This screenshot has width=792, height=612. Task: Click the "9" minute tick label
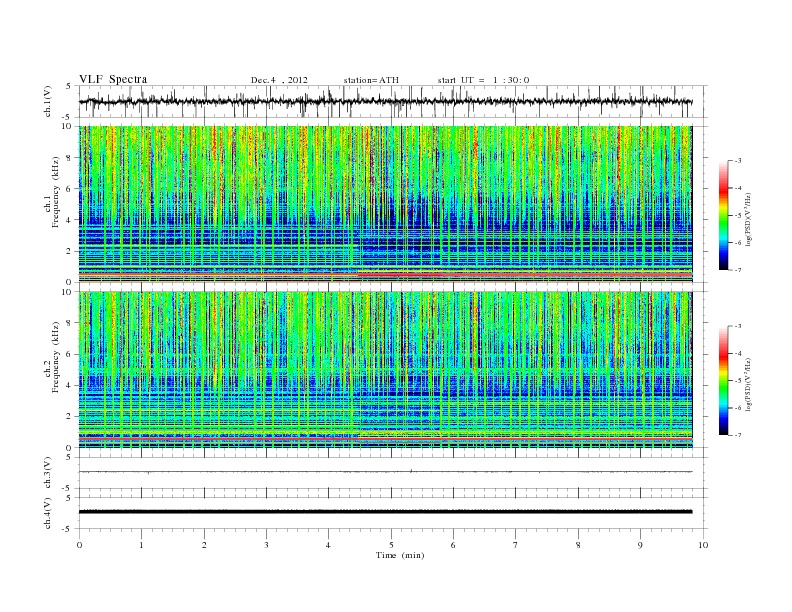click(x=640, y=545)
